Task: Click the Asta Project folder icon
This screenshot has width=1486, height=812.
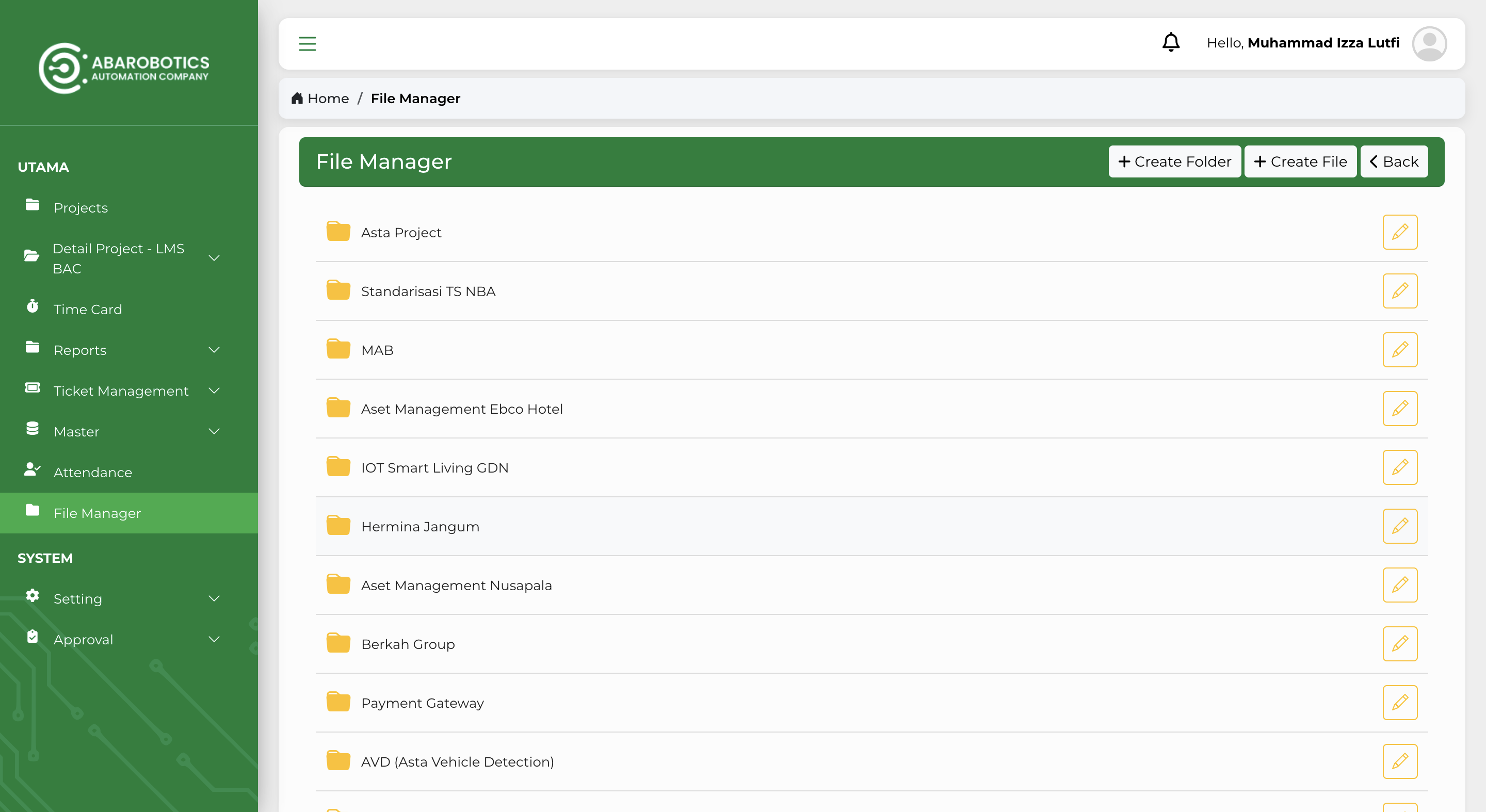Action: (338, 231)
